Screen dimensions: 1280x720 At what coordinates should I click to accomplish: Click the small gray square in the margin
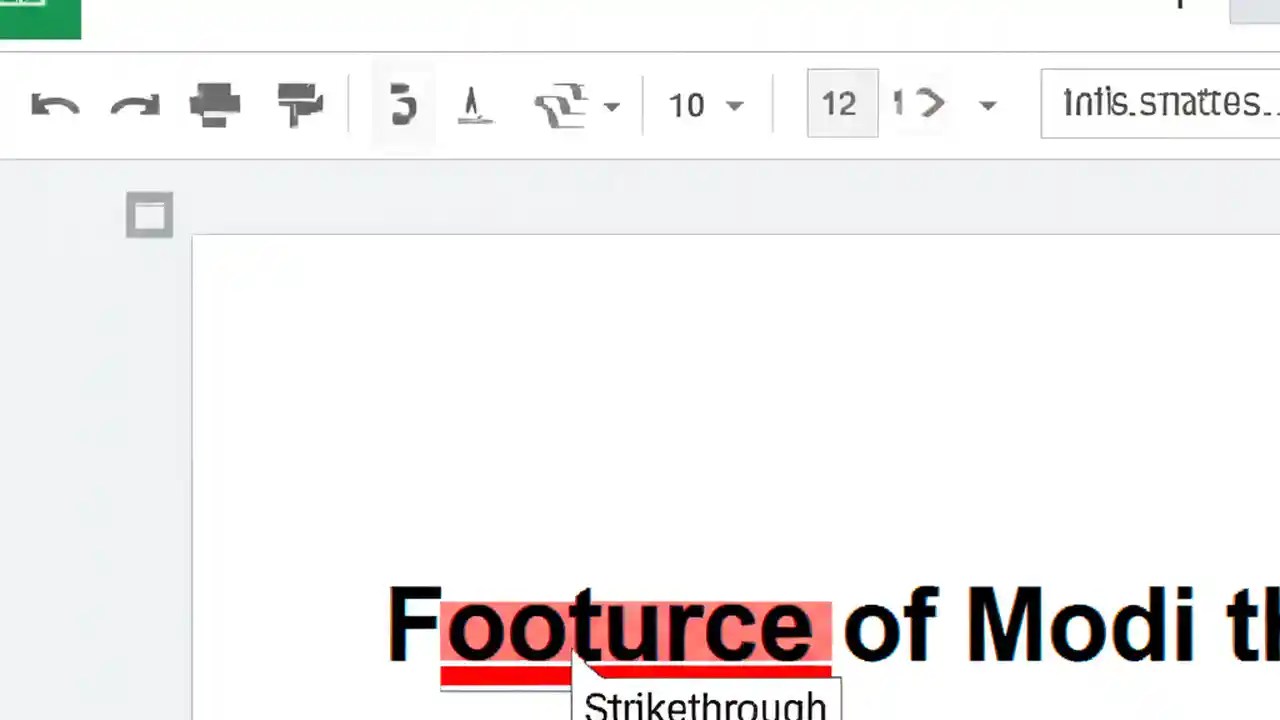click(x=149, y=214)
